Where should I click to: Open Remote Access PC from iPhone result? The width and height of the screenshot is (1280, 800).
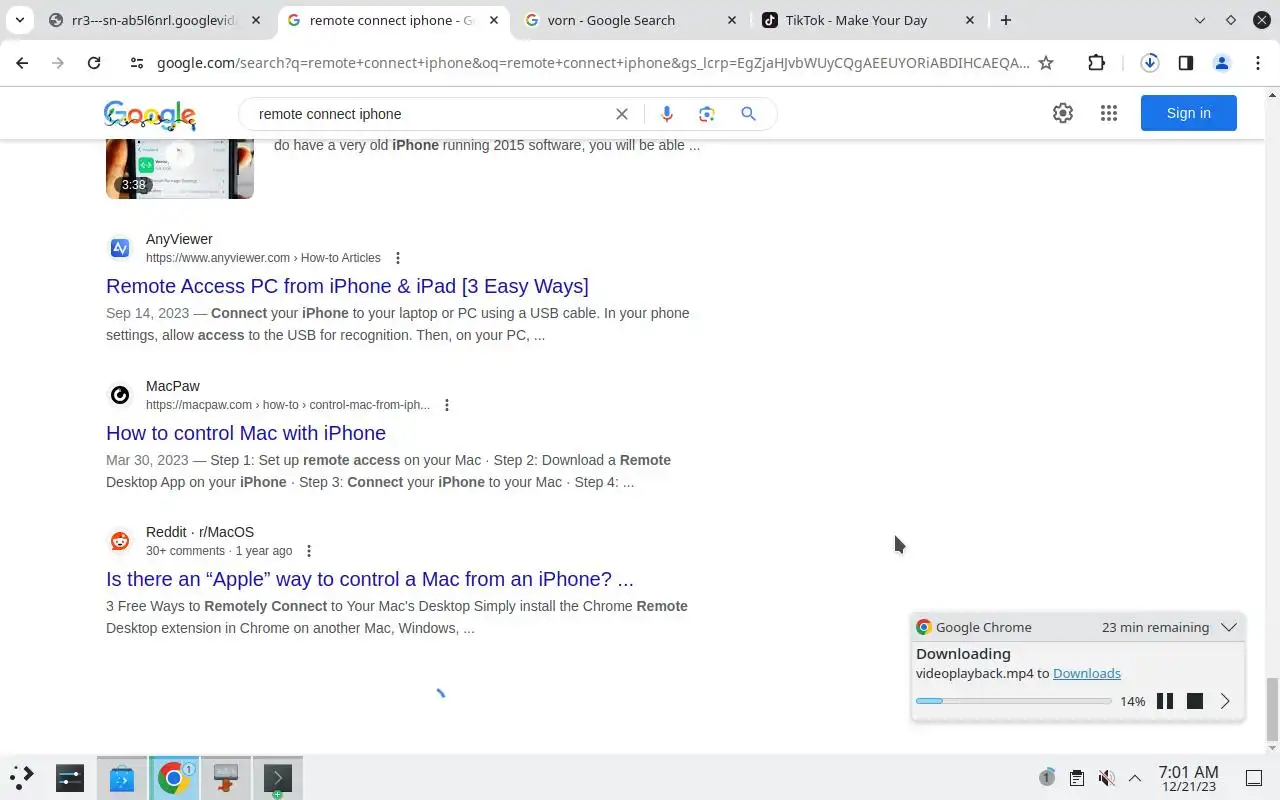tap(347, 286)
